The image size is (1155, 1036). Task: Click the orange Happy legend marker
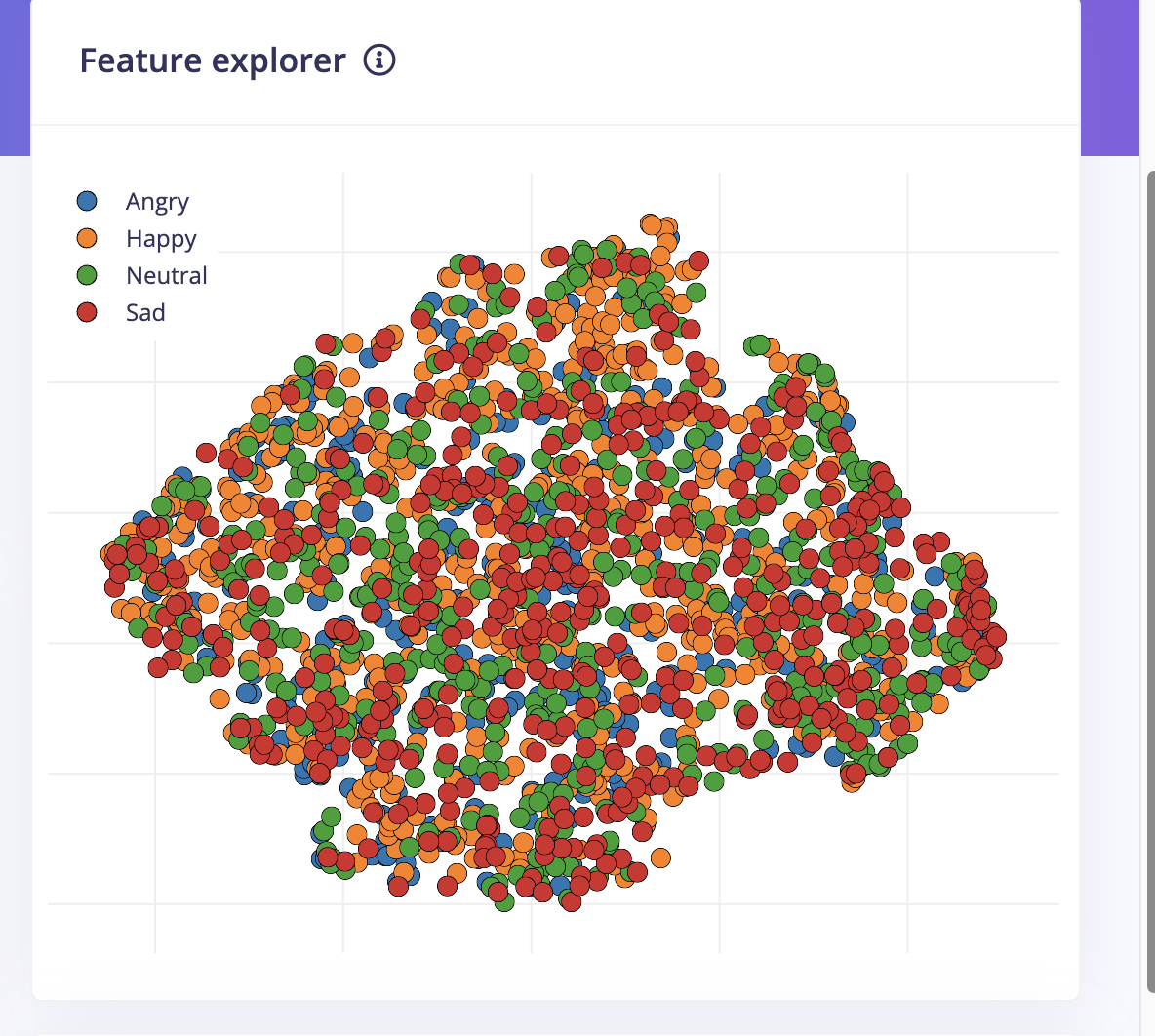click(87, 238)
